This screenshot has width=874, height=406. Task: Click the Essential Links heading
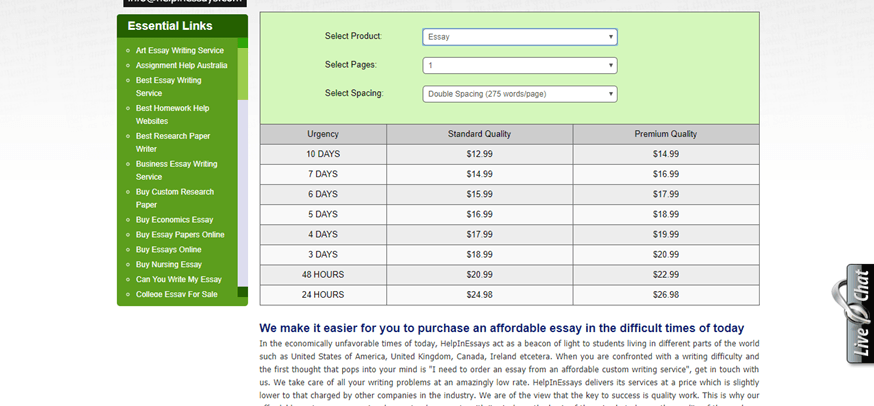[x=170, y=26]
